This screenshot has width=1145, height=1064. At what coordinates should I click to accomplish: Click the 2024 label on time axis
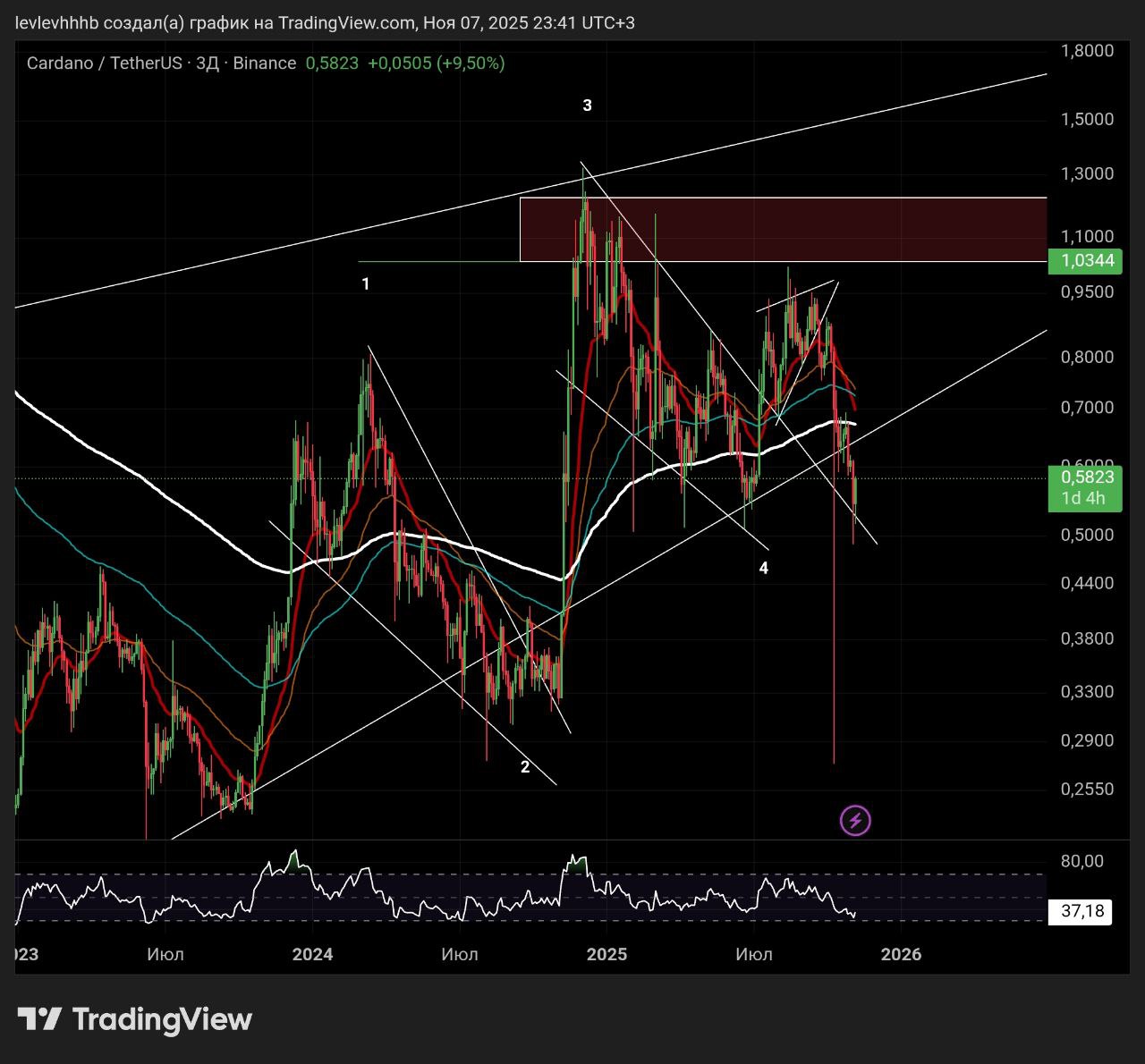point(312,954)
